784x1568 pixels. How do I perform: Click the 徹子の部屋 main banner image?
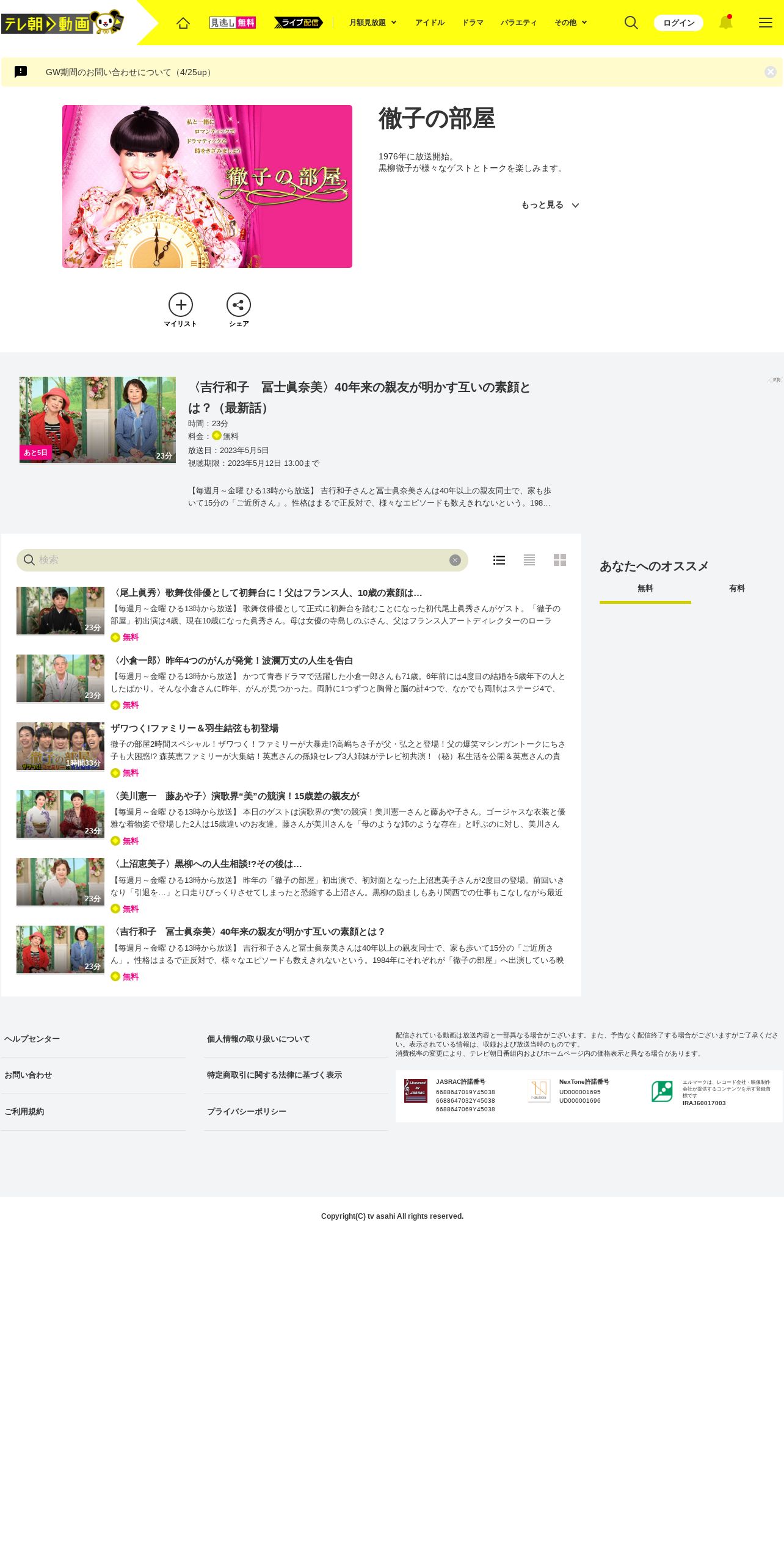point(207,186)
